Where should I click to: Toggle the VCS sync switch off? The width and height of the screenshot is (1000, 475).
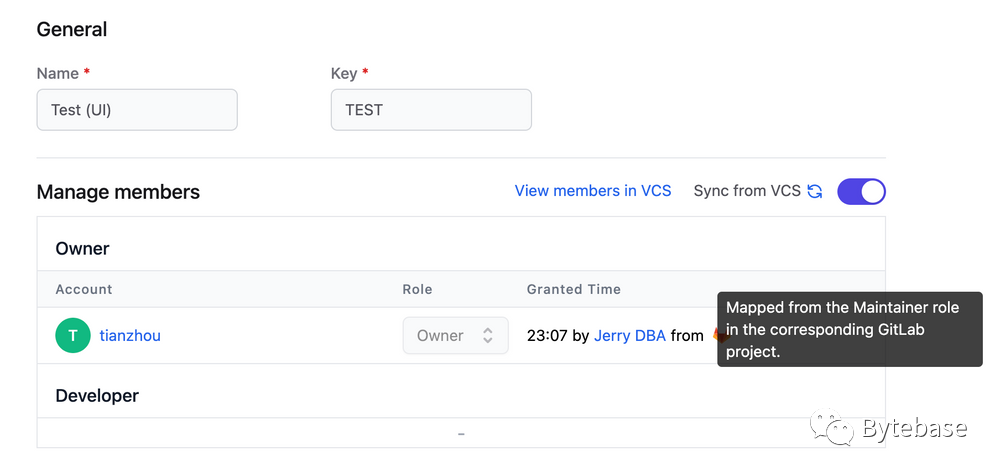pos(861,191)
